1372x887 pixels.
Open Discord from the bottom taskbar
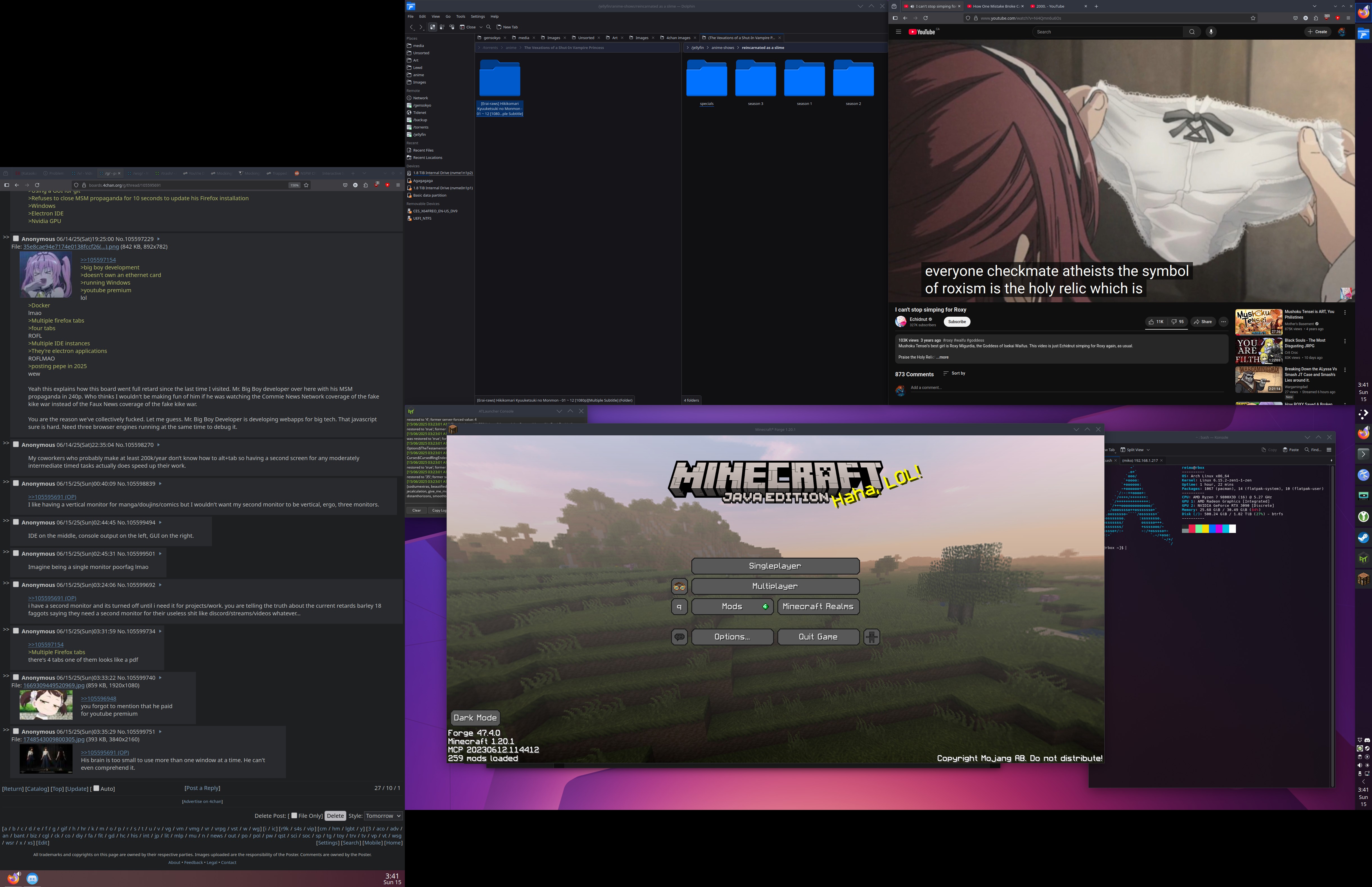click(x=32, y=878)
